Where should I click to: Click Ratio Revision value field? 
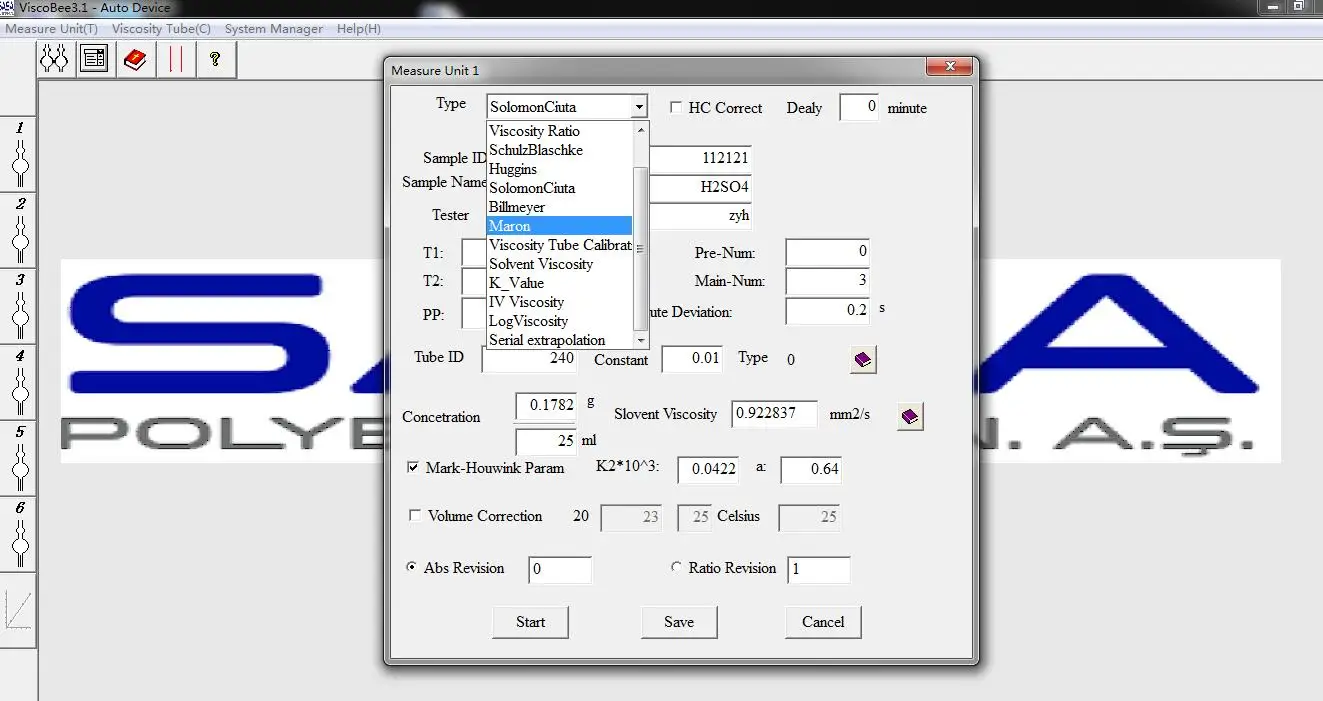click(819, 570)
